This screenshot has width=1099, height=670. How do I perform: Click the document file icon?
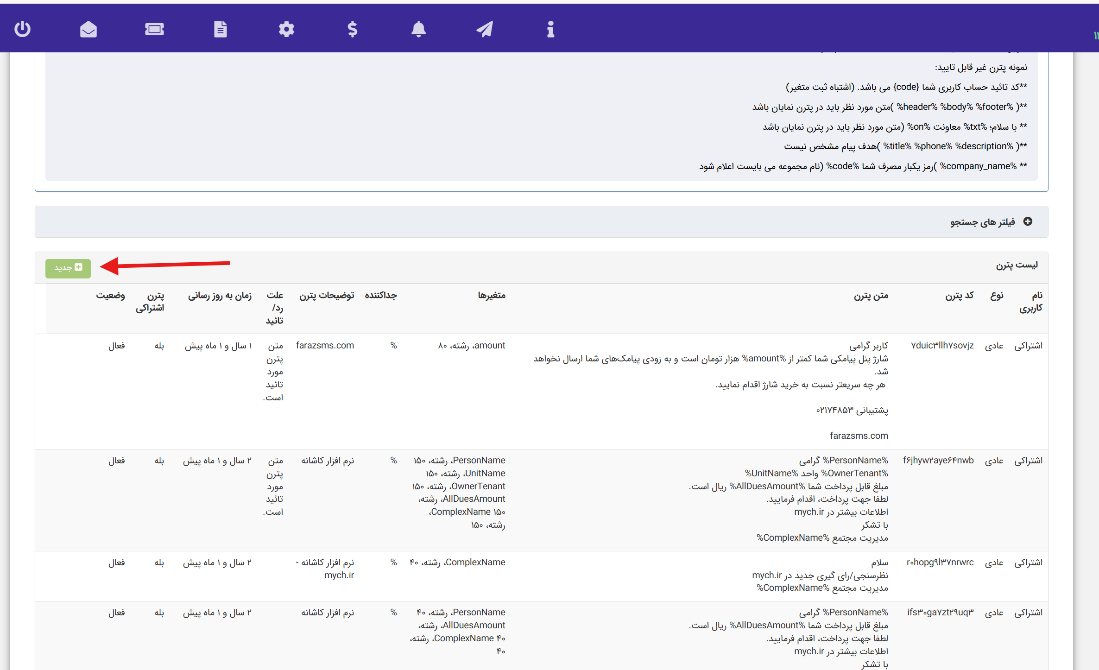tap(220, 29)
